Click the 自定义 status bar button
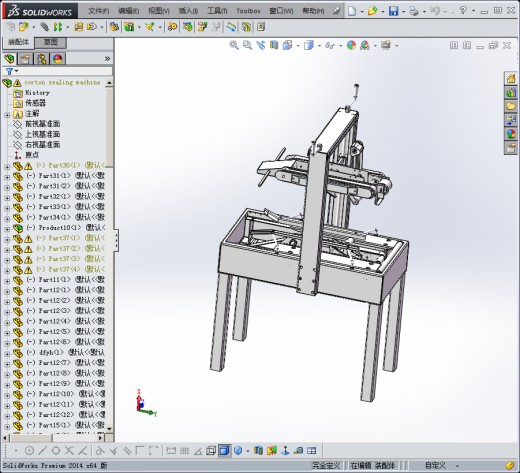This screenshot has height=473, width=520. point(435,465)
